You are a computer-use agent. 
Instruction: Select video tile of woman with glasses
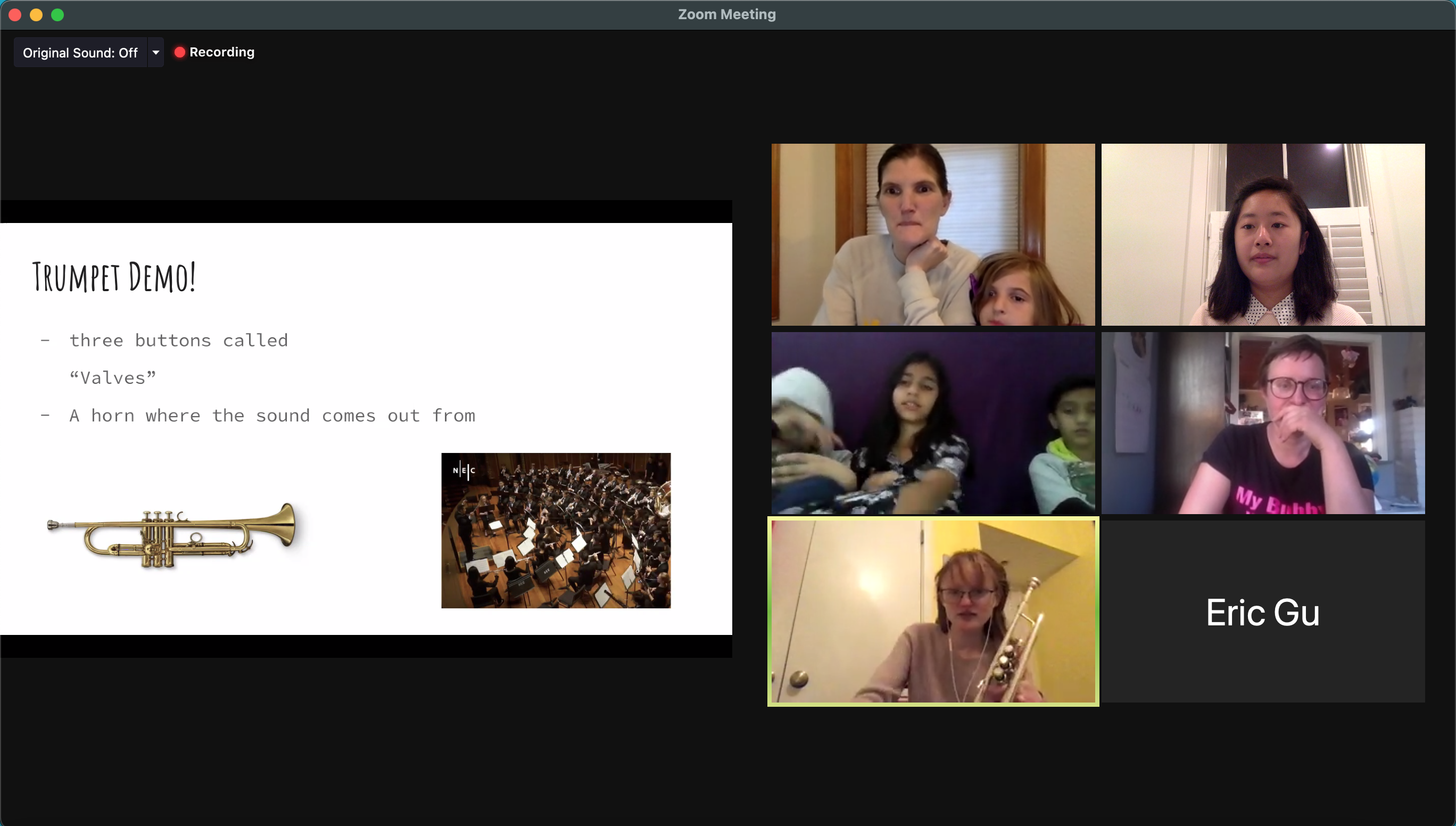tap(1263, 423)
